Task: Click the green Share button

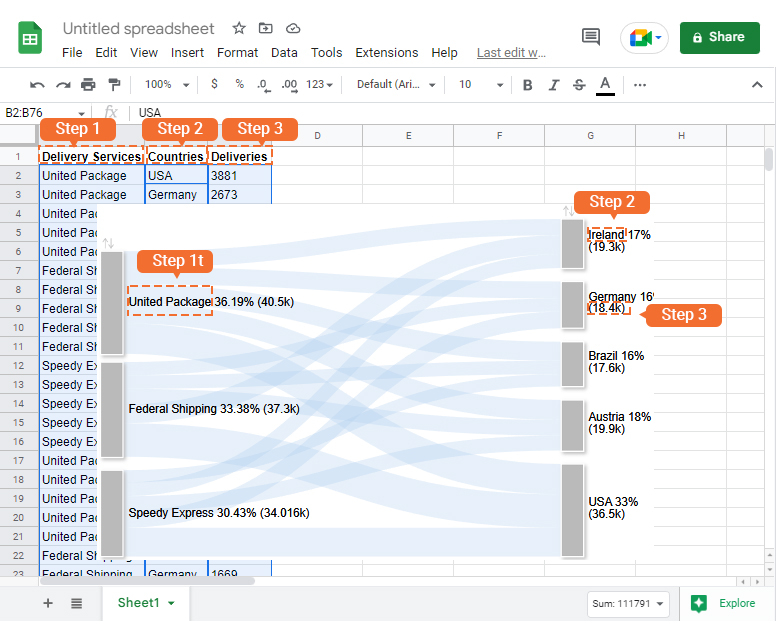Action: [720, 38]
